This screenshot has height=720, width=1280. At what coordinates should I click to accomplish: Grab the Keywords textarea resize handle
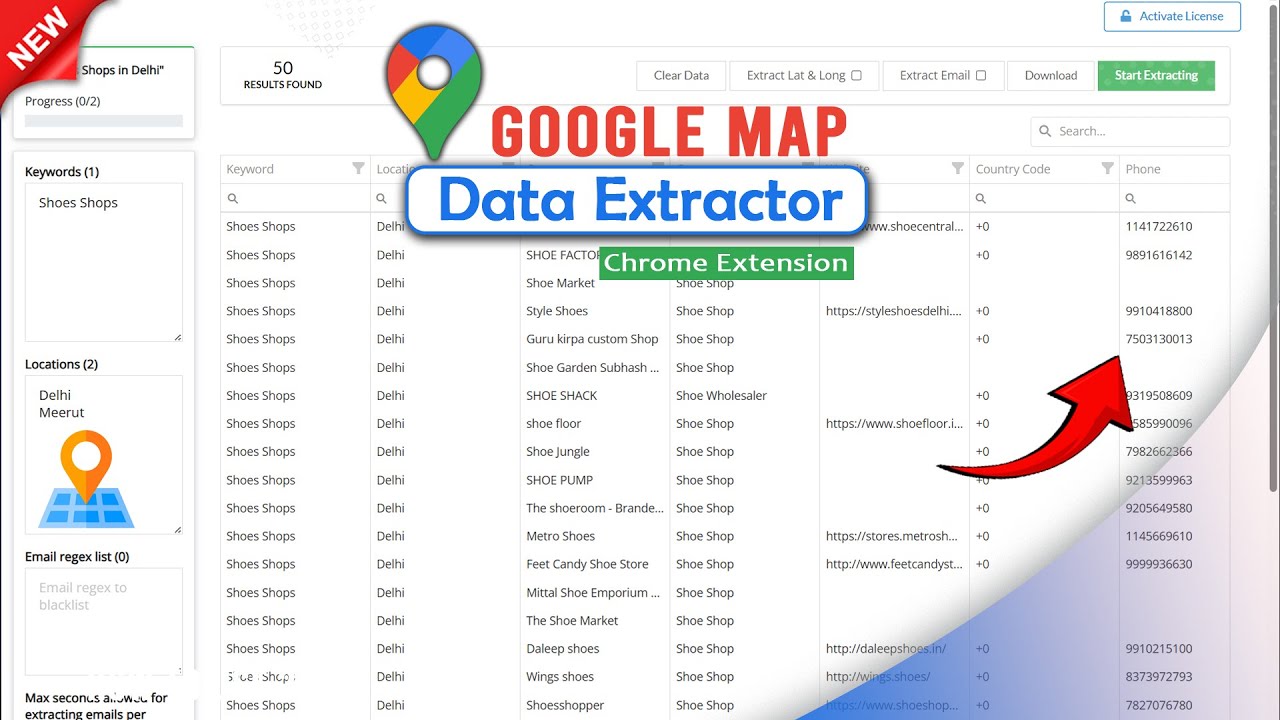(x=178, y=337)
